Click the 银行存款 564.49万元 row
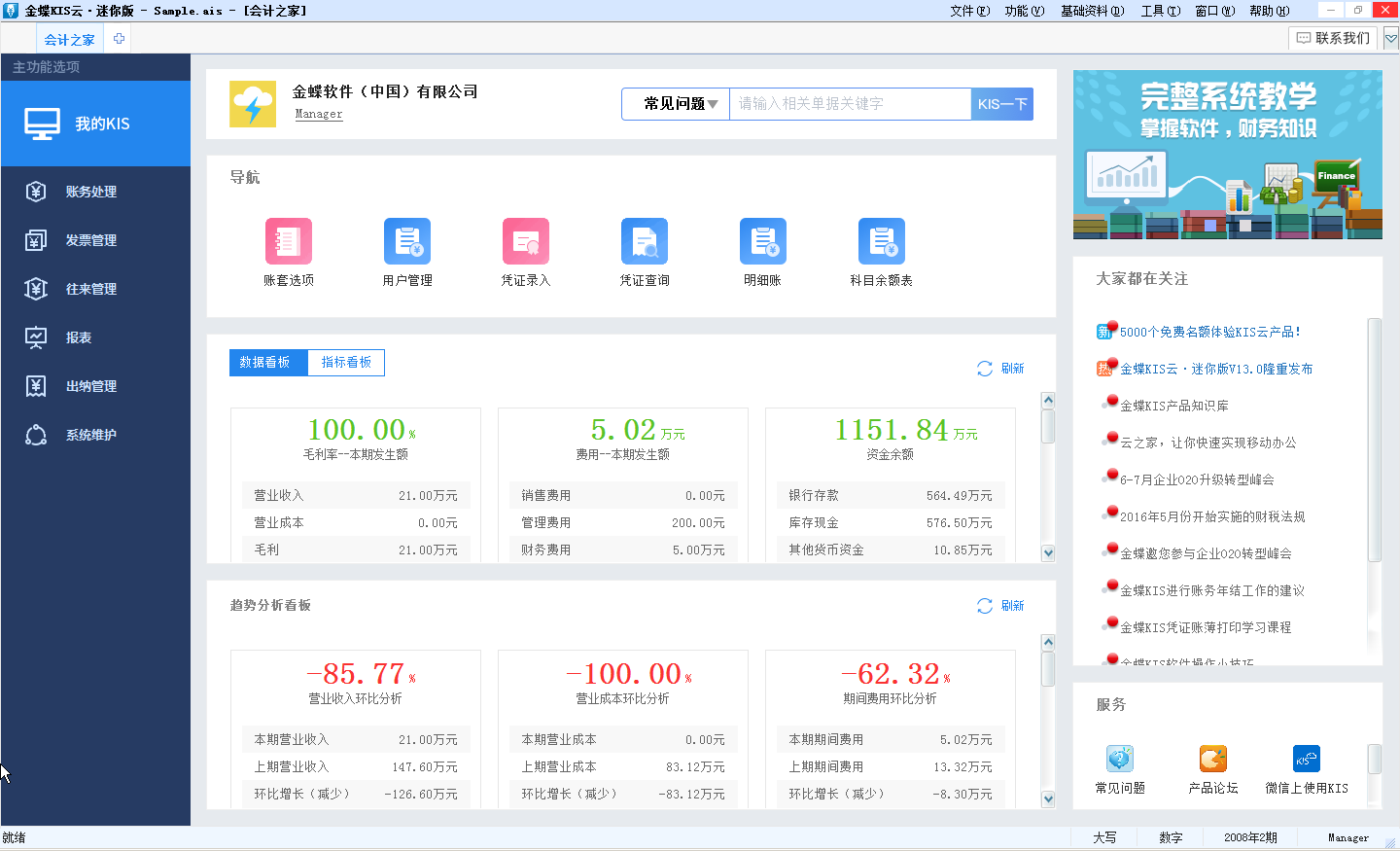This screenshot has width=1400, height=851. pyautogui.click(x=891, y=495)
